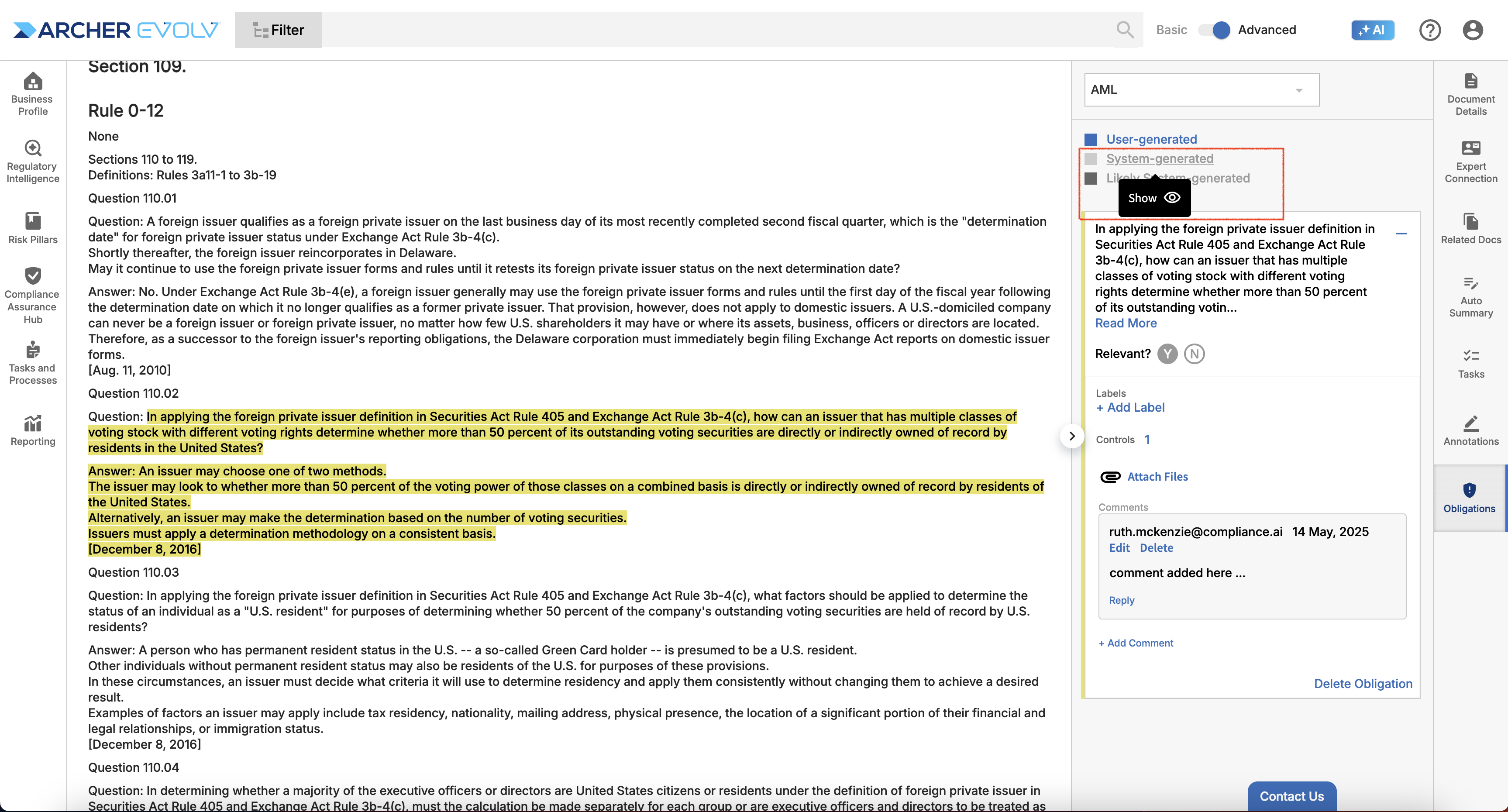Click 'comment added here ...' text
1508x812 pixels.
click(1177, 573)
